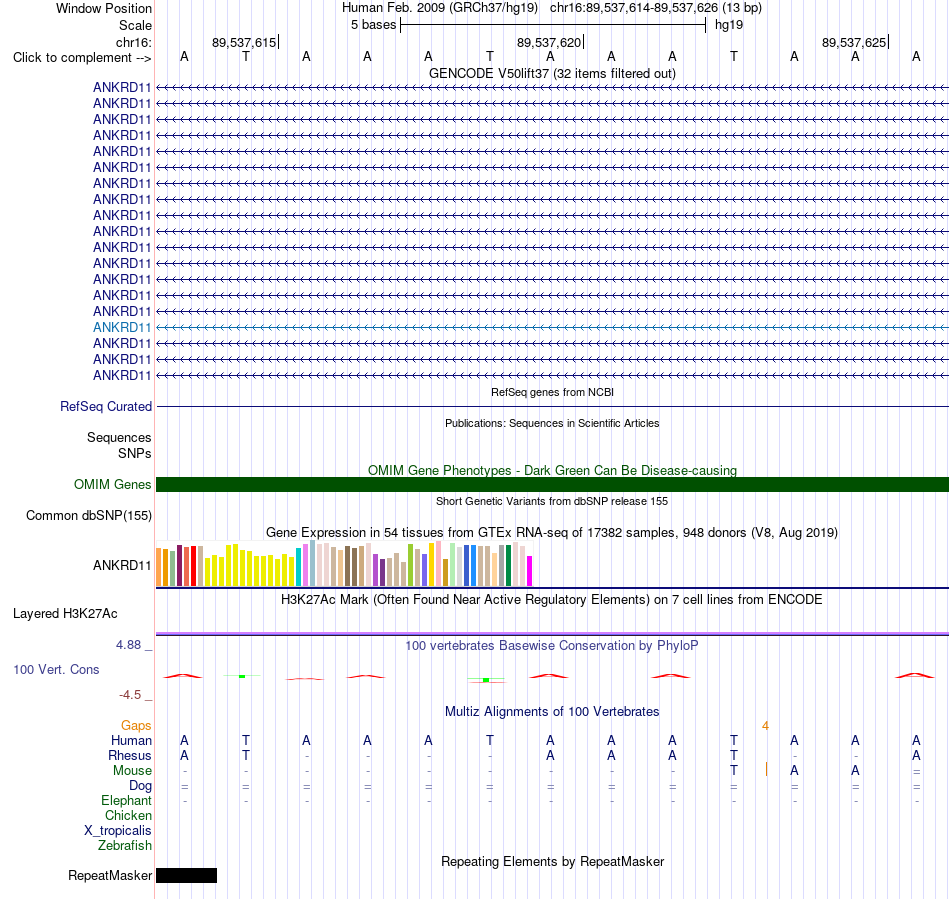Select the Chicken alignment row label
The width and height of the screenshot is (950, 899).
(x=128, y=815)
